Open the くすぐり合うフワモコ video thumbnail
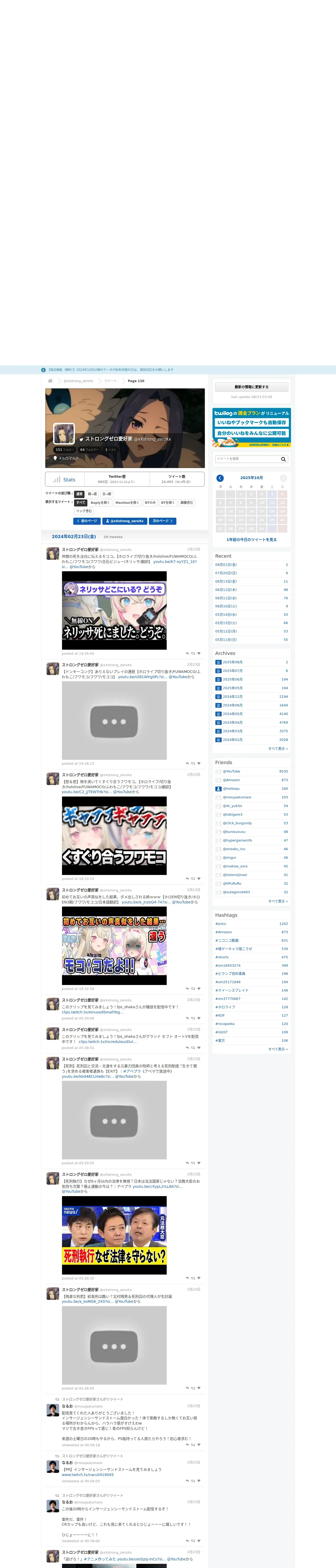The width and height of the screenshot is (336, 1568). point(114,836)
